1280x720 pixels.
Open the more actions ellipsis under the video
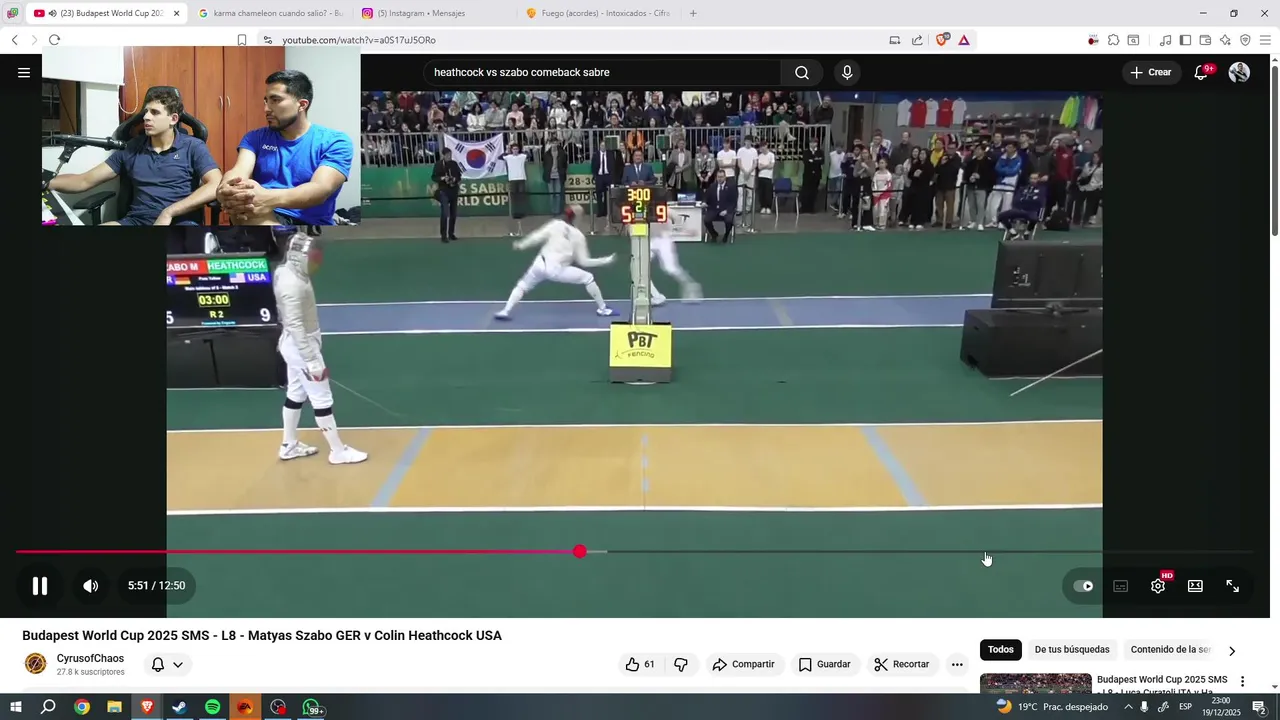(x=957, y=664)
